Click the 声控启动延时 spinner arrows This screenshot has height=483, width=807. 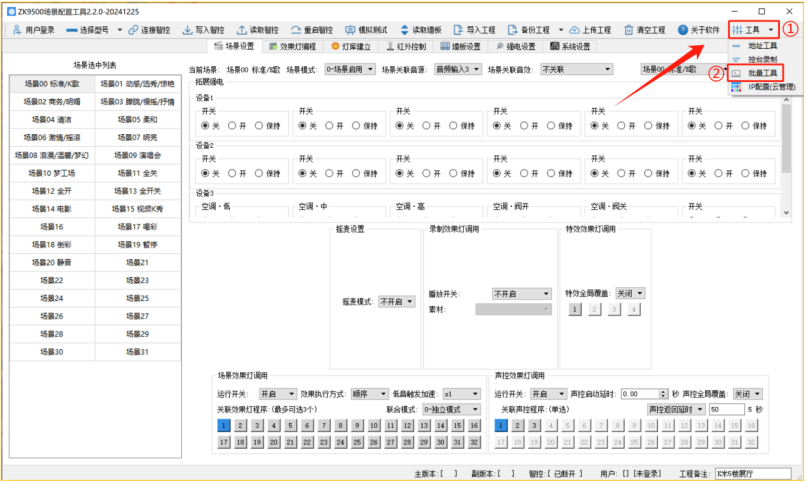663,394
